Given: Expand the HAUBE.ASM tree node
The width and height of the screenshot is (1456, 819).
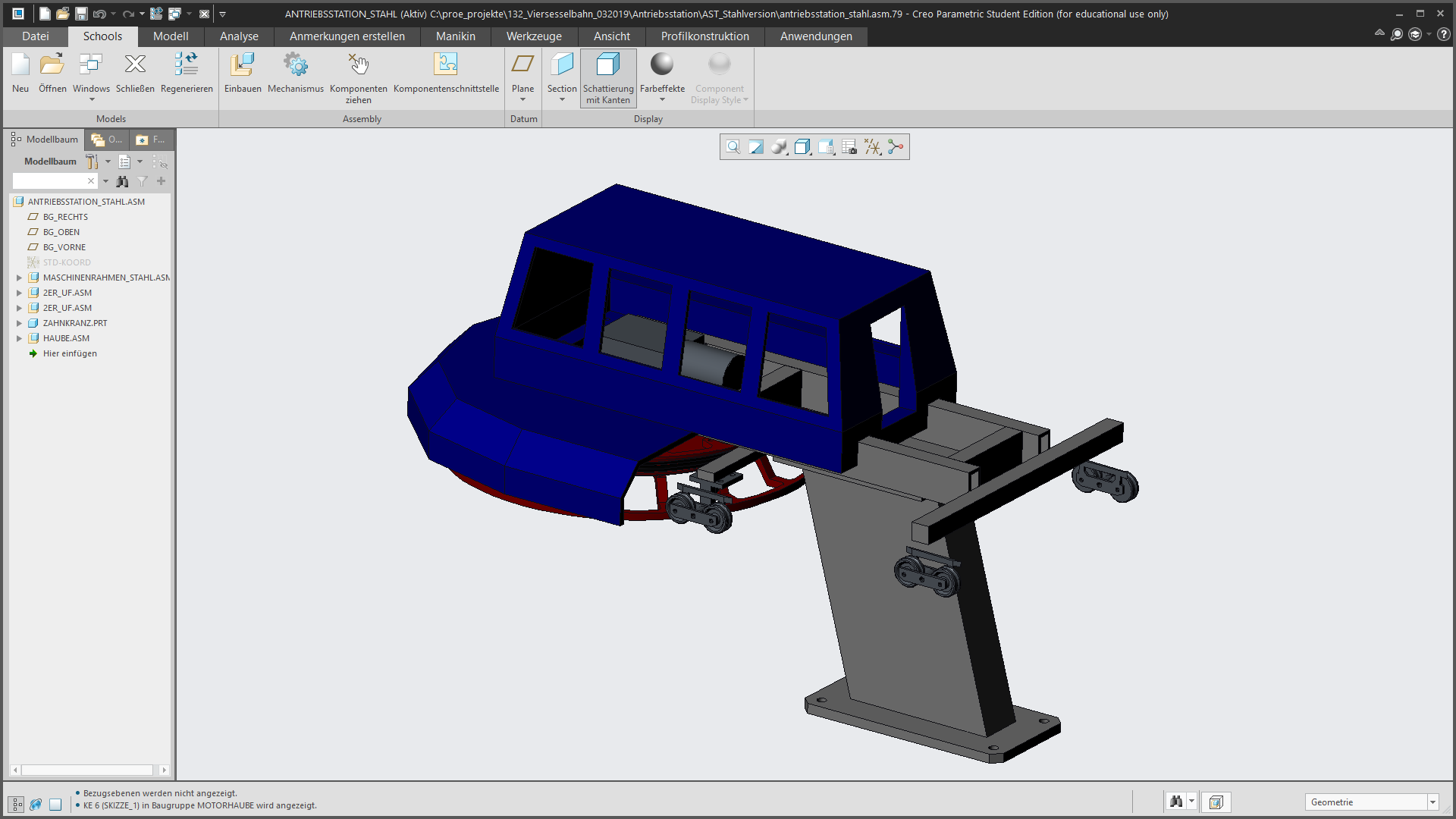Looking at the screenshot, I should (20, 338).
